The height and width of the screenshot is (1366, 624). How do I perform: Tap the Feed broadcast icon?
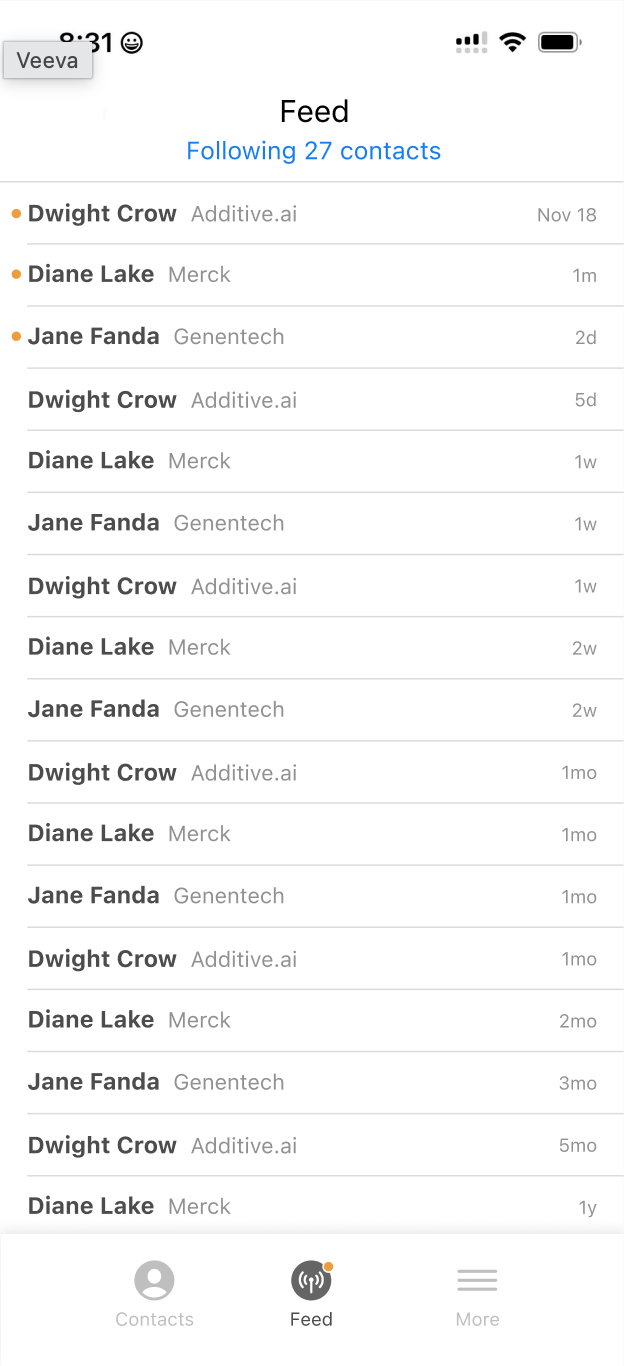tap(311, 1280)
